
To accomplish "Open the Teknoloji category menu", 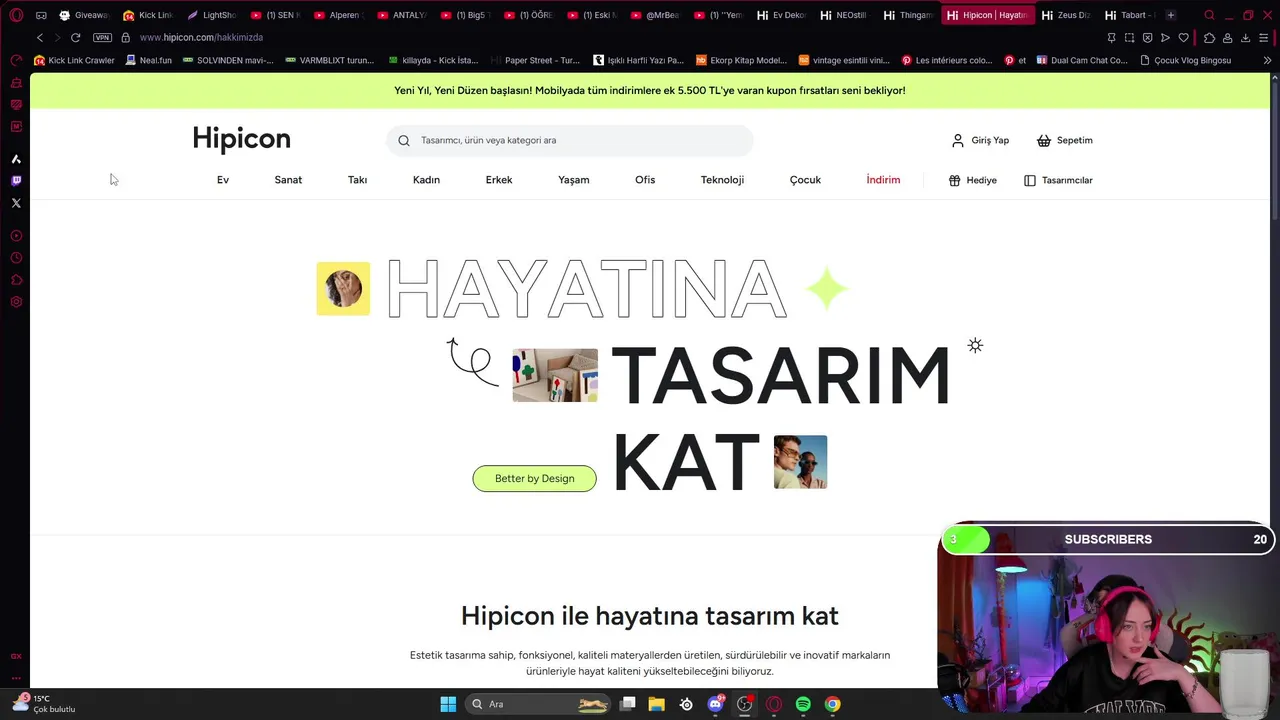I will (722, 180).
